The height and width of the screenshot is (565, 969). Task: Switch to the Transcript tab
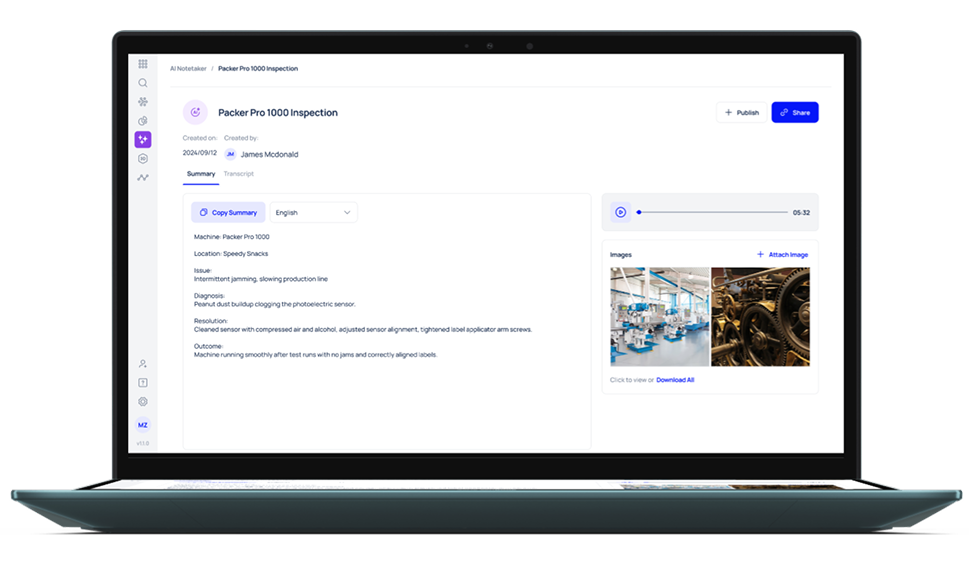pos(239,174)
